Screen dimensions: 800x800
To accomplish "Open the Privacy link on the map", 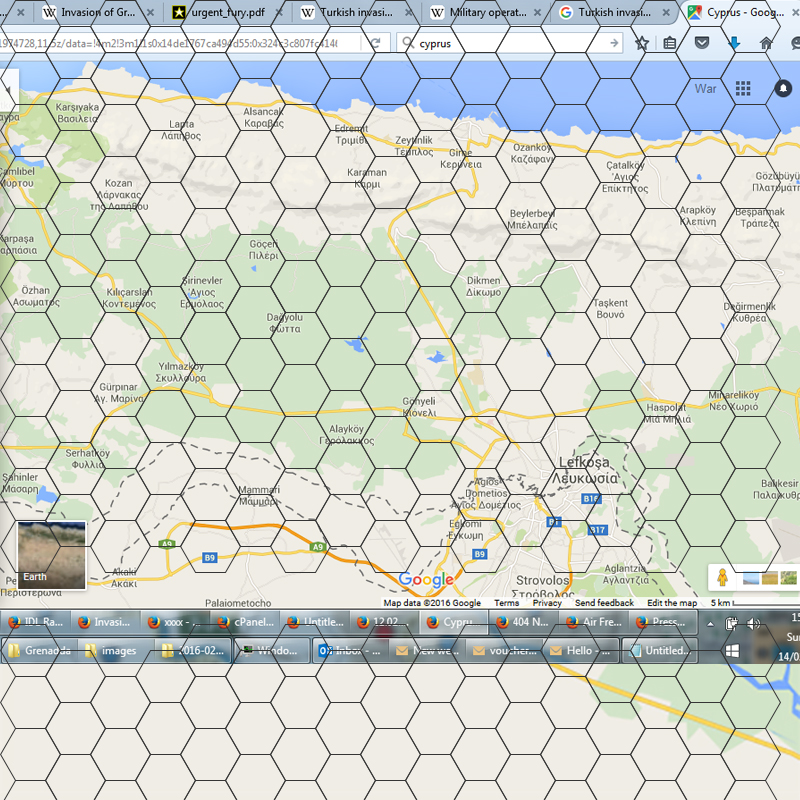I will pyautogui.click(x=547, y=603).
